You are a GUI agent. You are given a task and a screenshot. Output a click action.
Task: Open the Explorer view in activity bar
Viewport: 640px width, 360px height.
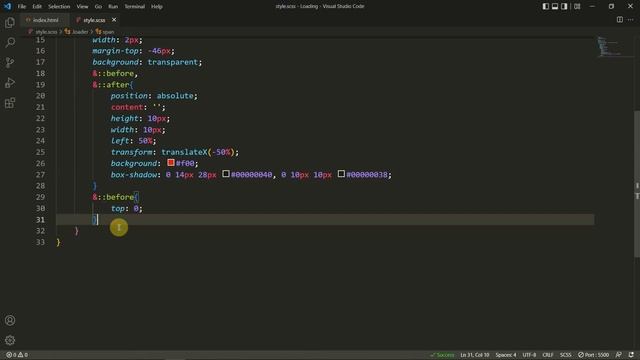pyautogui.click(x=10, y=22)
